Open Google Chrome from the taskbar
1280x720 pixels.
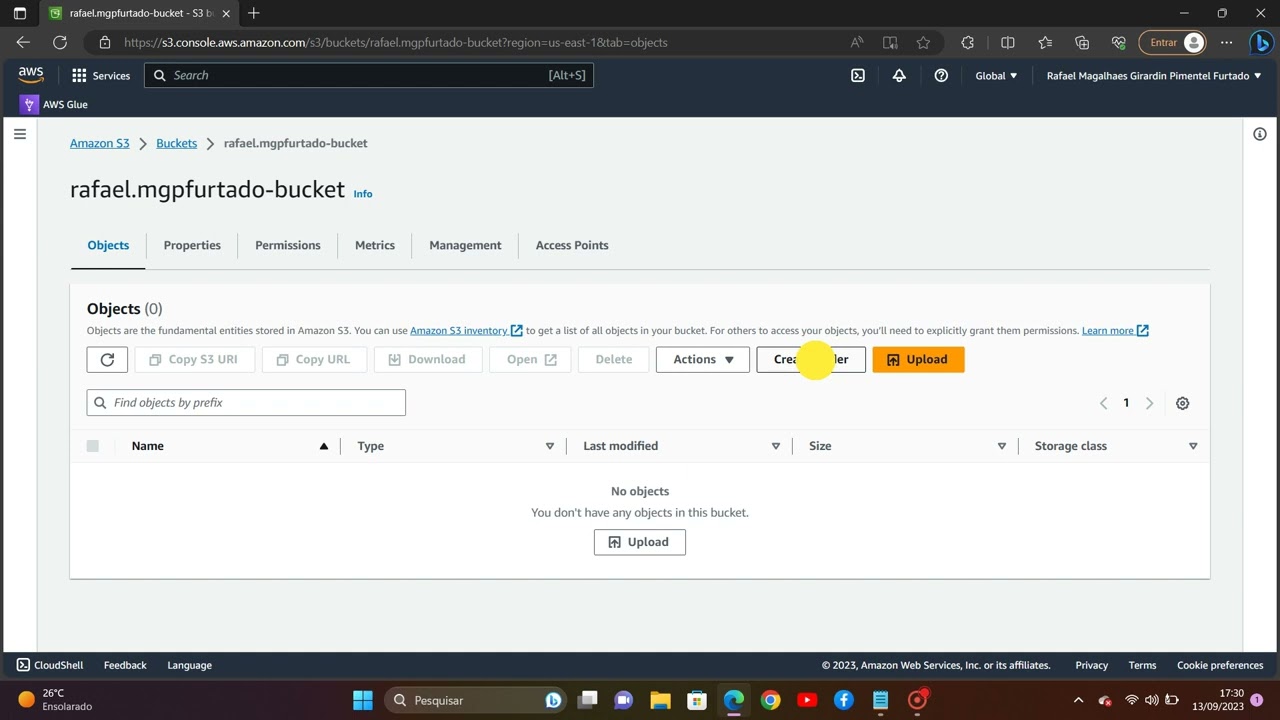click(x=770, y=700)
